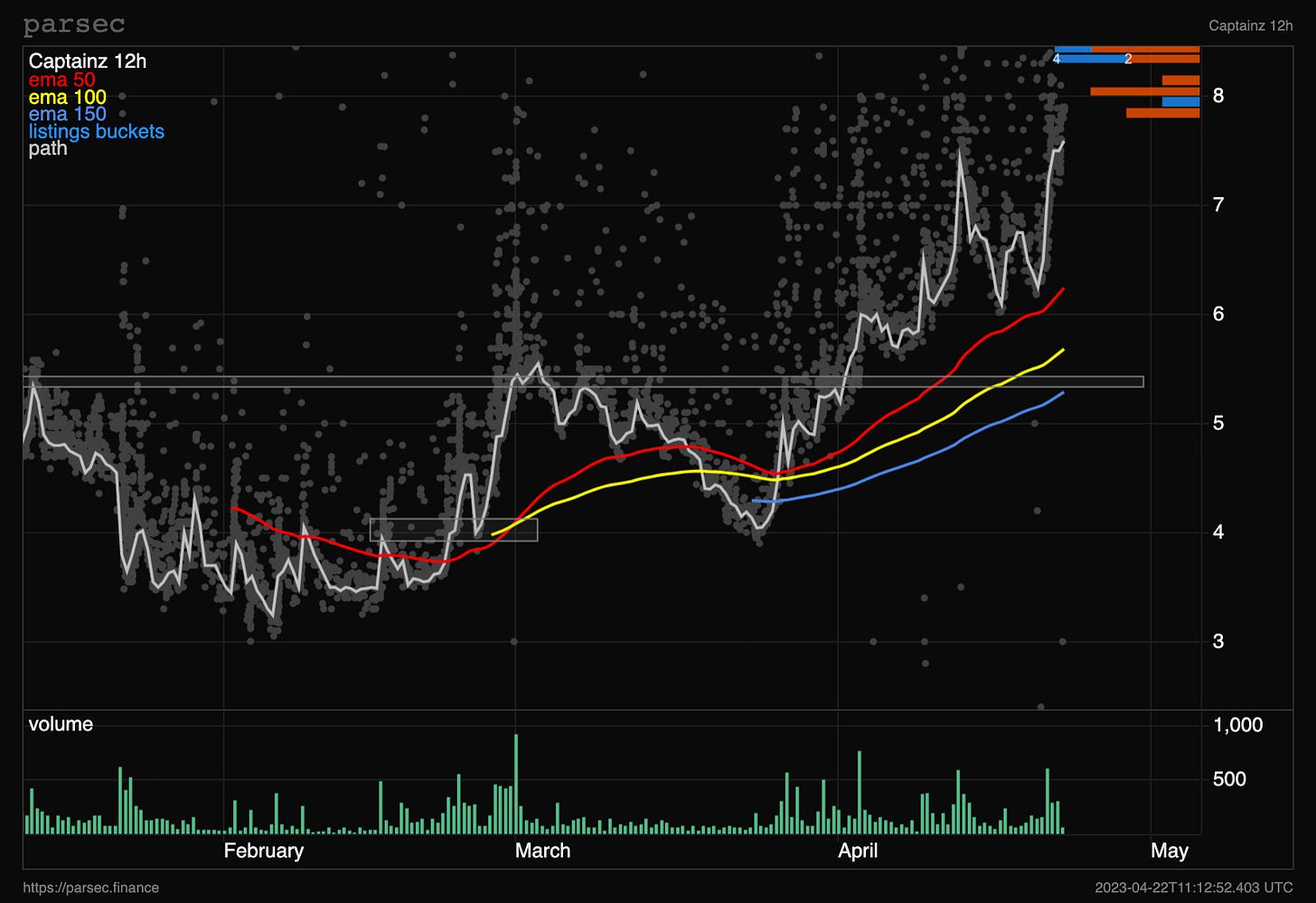Image resolution: width=1316 pixels, height=903 pixels.
Task: Click the small gray rectangle near price 4
Action: pyautogui.click(x=454, y=530)
